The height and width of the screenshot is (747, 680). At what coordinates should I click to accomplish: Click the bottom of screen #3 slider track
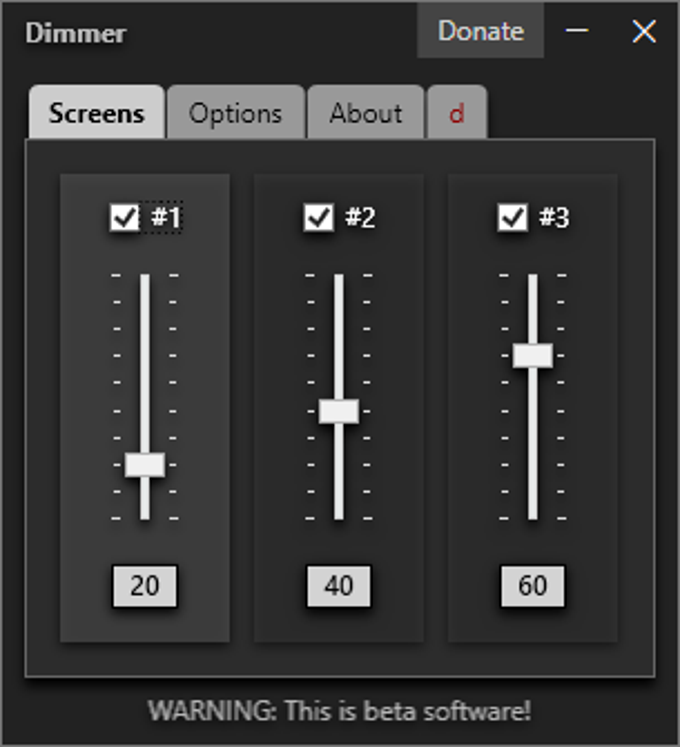point(533,512)
